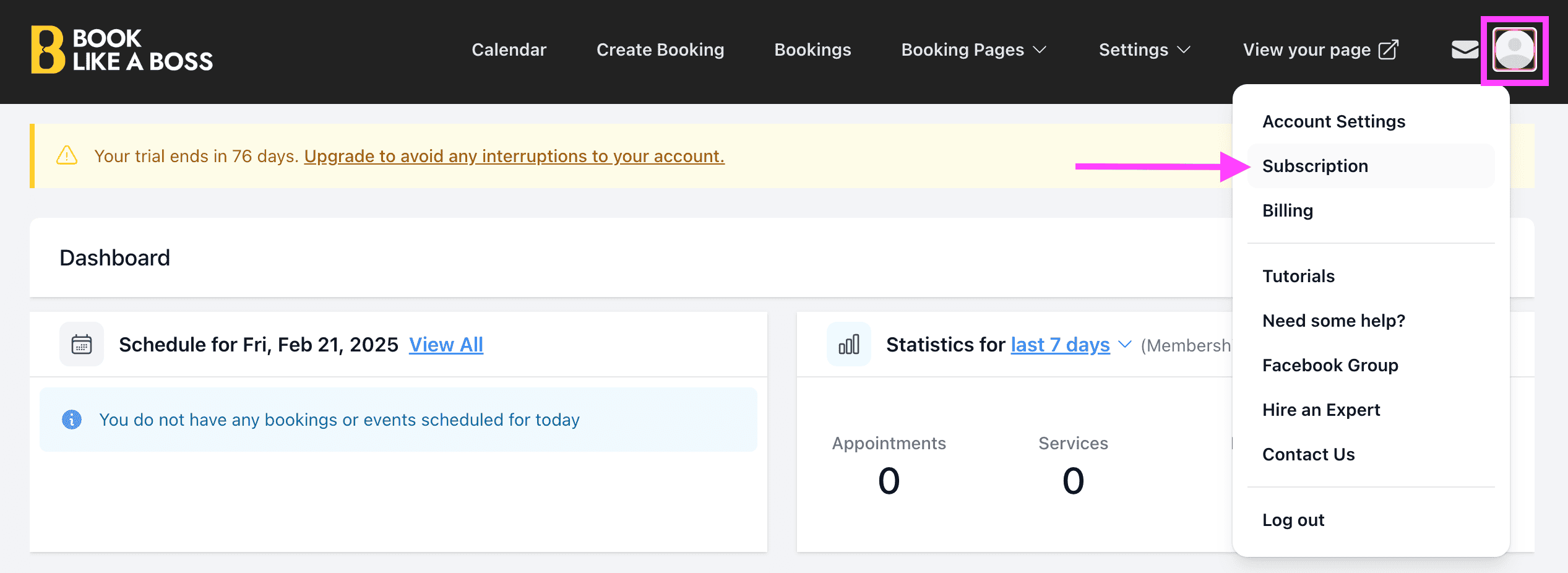Expand the Booking Pages dropdown

pyautogui.click(x=973, y=50)
